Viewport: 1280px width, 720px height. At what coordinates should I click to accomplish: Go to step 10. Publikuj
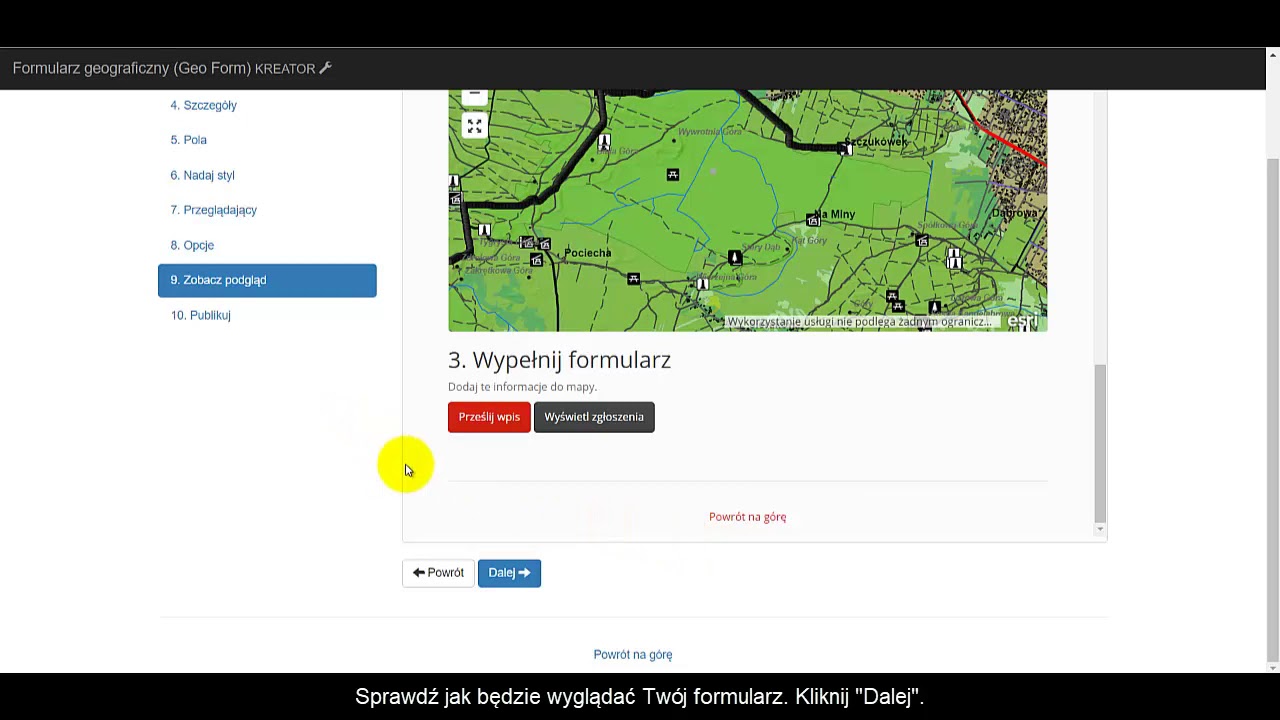point(200,315)
